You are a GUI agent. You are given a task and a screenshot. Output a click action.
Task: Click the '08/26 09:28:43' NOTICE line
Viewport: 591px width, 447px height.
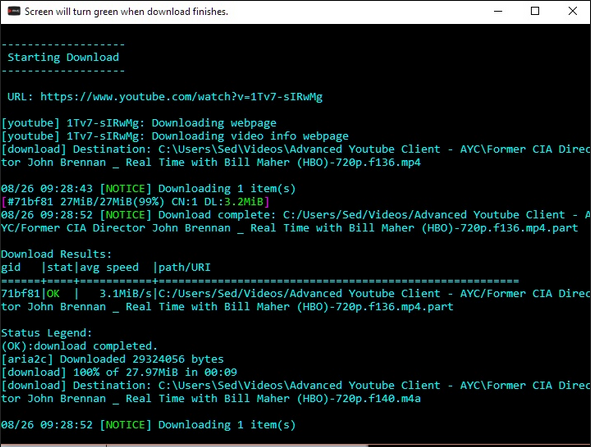(x=148, y=189)
